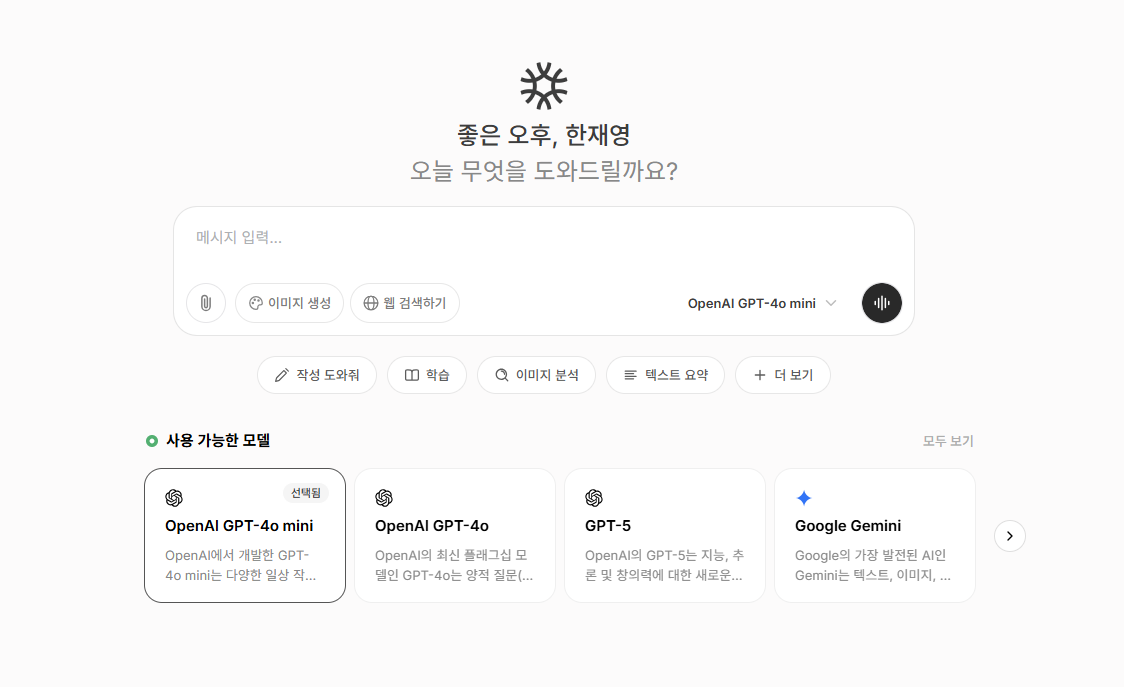Click the 사용 가능한 모델 heading
The image size is (1124, 687).
(x=218, y=440)
